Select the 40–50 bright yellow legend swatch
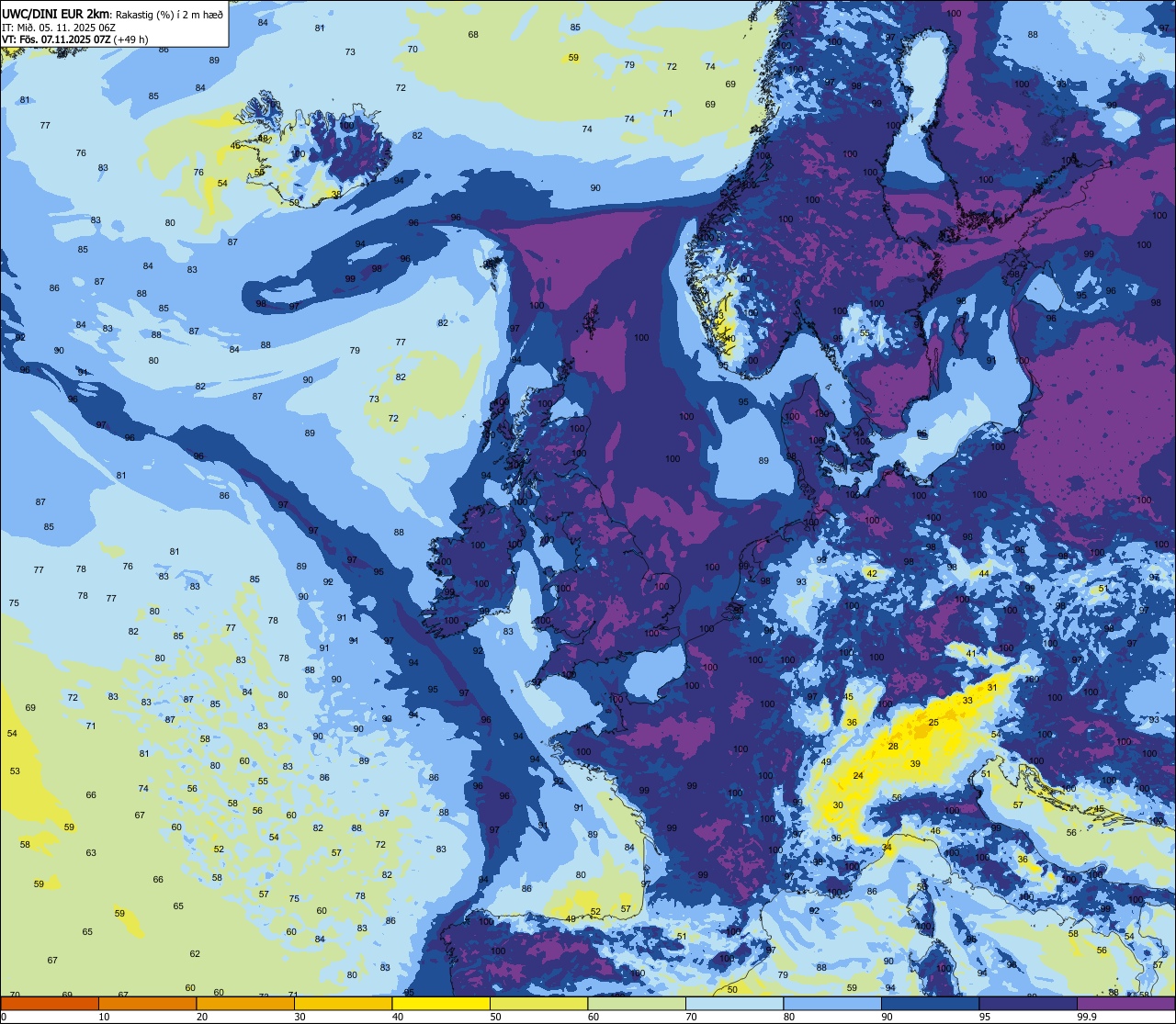 pos(441,1003)
